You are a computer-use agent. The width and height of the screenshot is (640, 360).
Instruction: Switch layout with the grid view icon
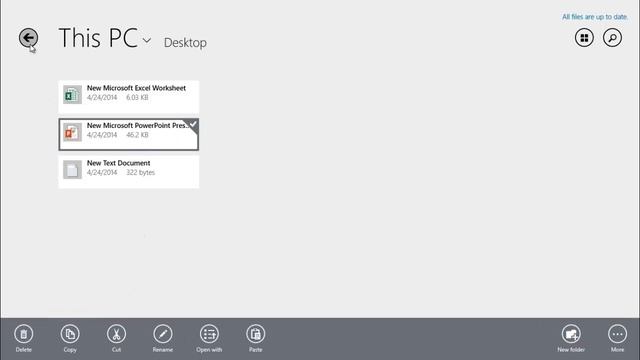click(x=584, y=38)
